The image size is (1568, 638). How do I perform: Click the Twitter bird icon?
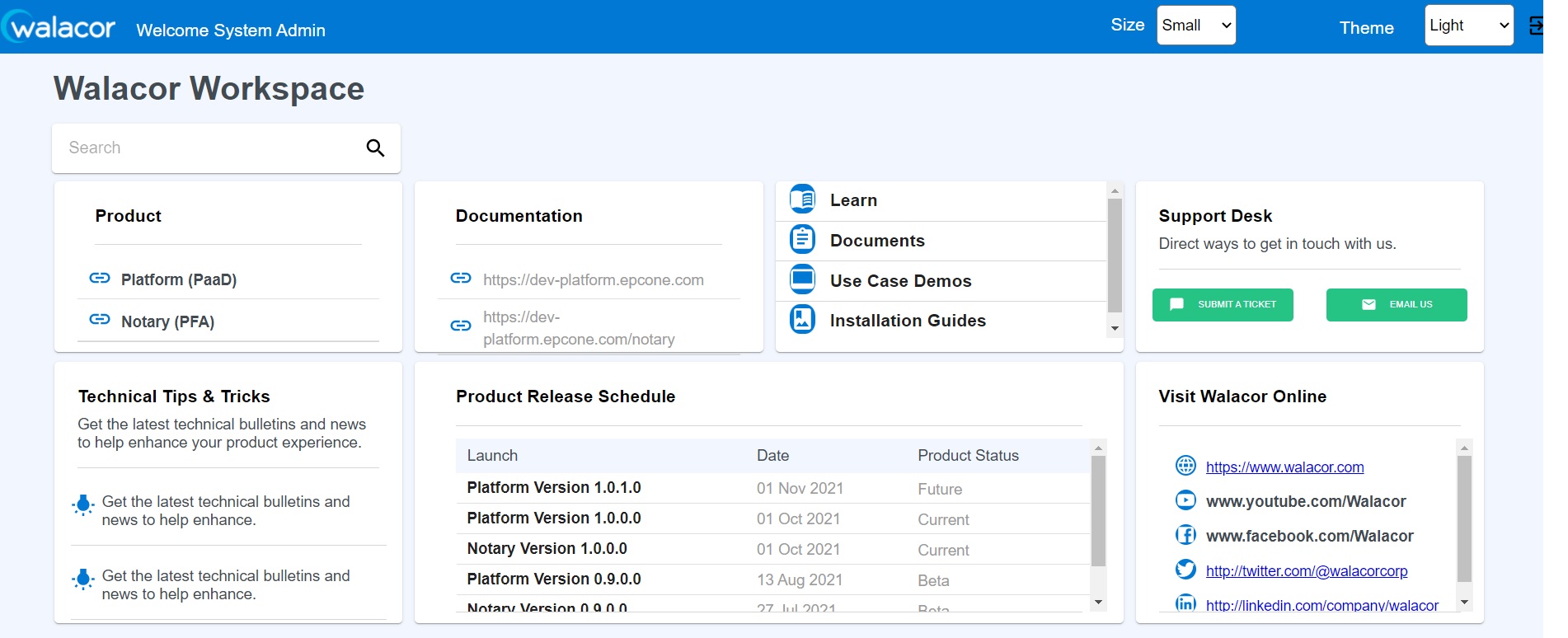(1185, 570)
